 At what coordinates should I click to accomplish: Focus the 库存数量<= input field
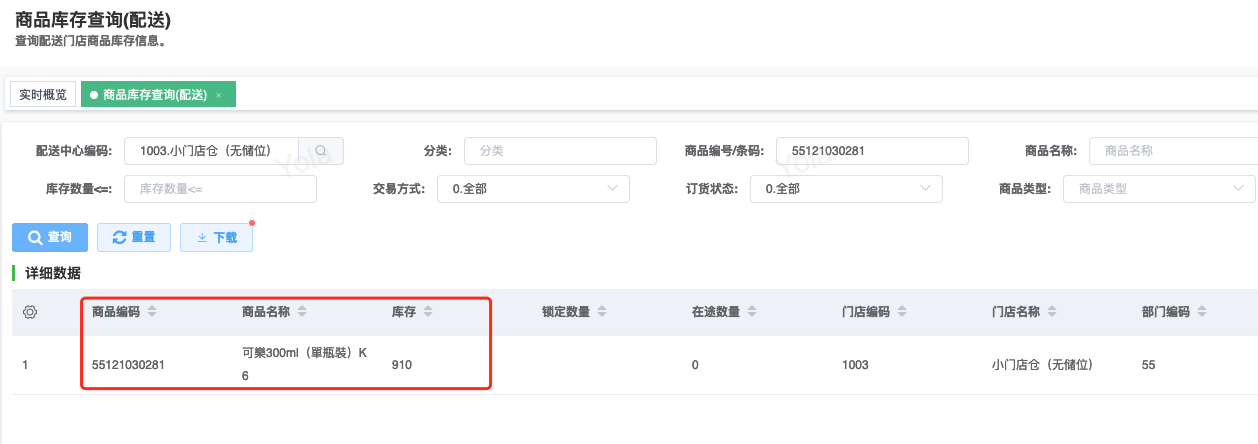[x=220, y=189]
